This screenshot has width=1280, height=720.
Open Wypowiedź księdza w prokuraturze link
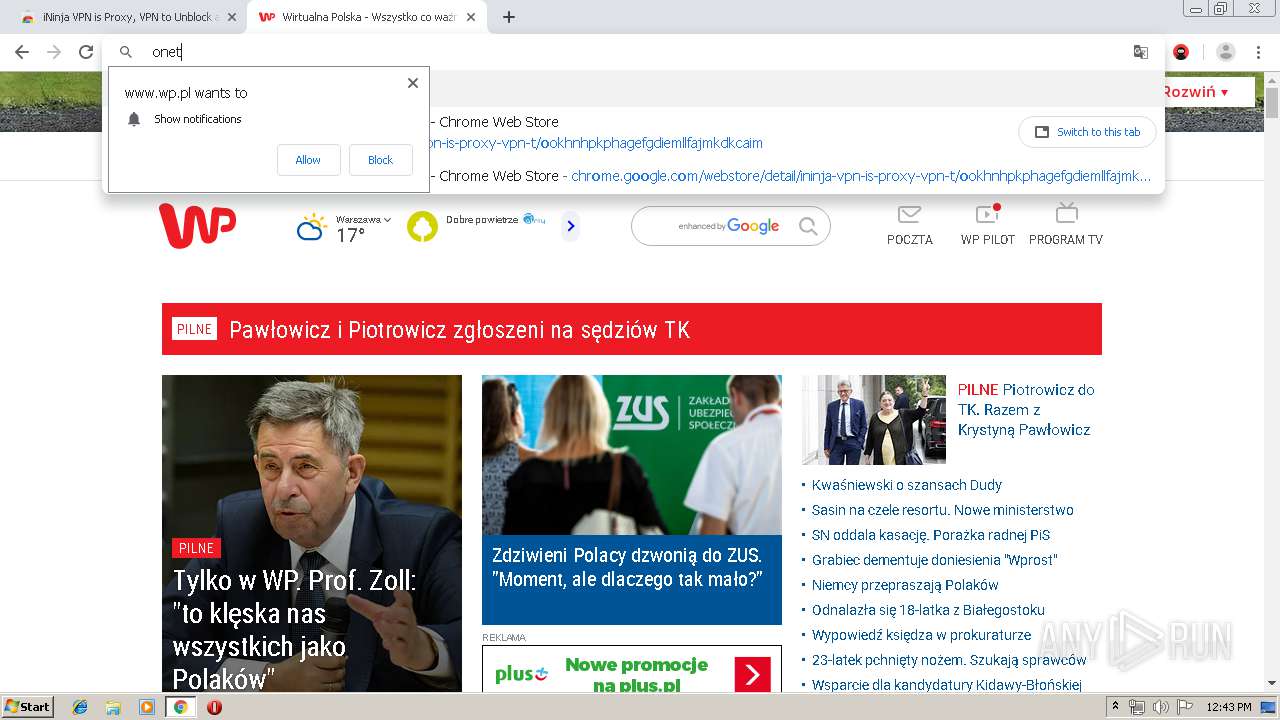click(x=921, y=635)
